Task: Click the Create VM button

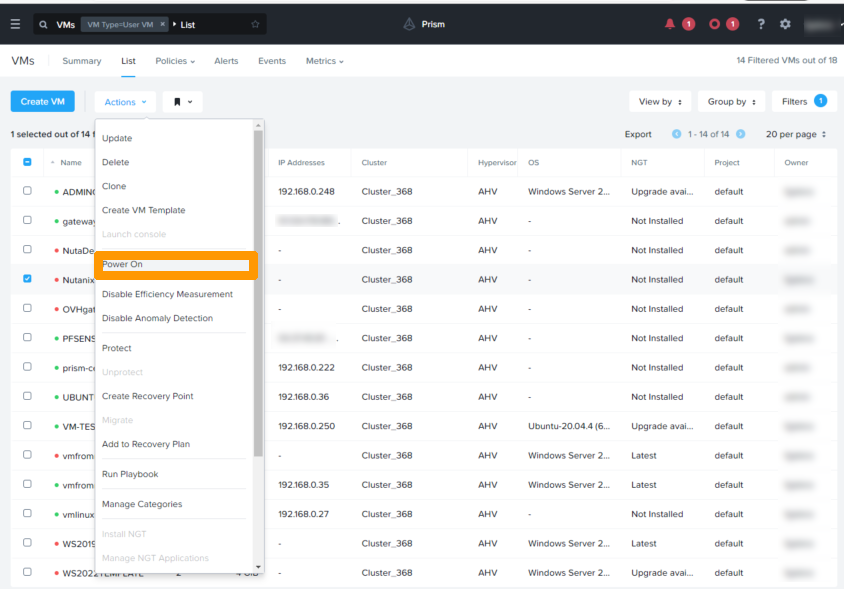Action: pos(42,102)
